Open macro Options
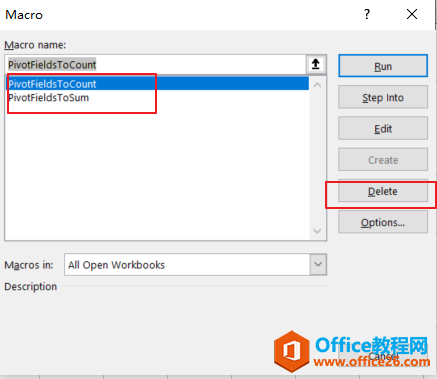437x379 pixels. point(383,222)
